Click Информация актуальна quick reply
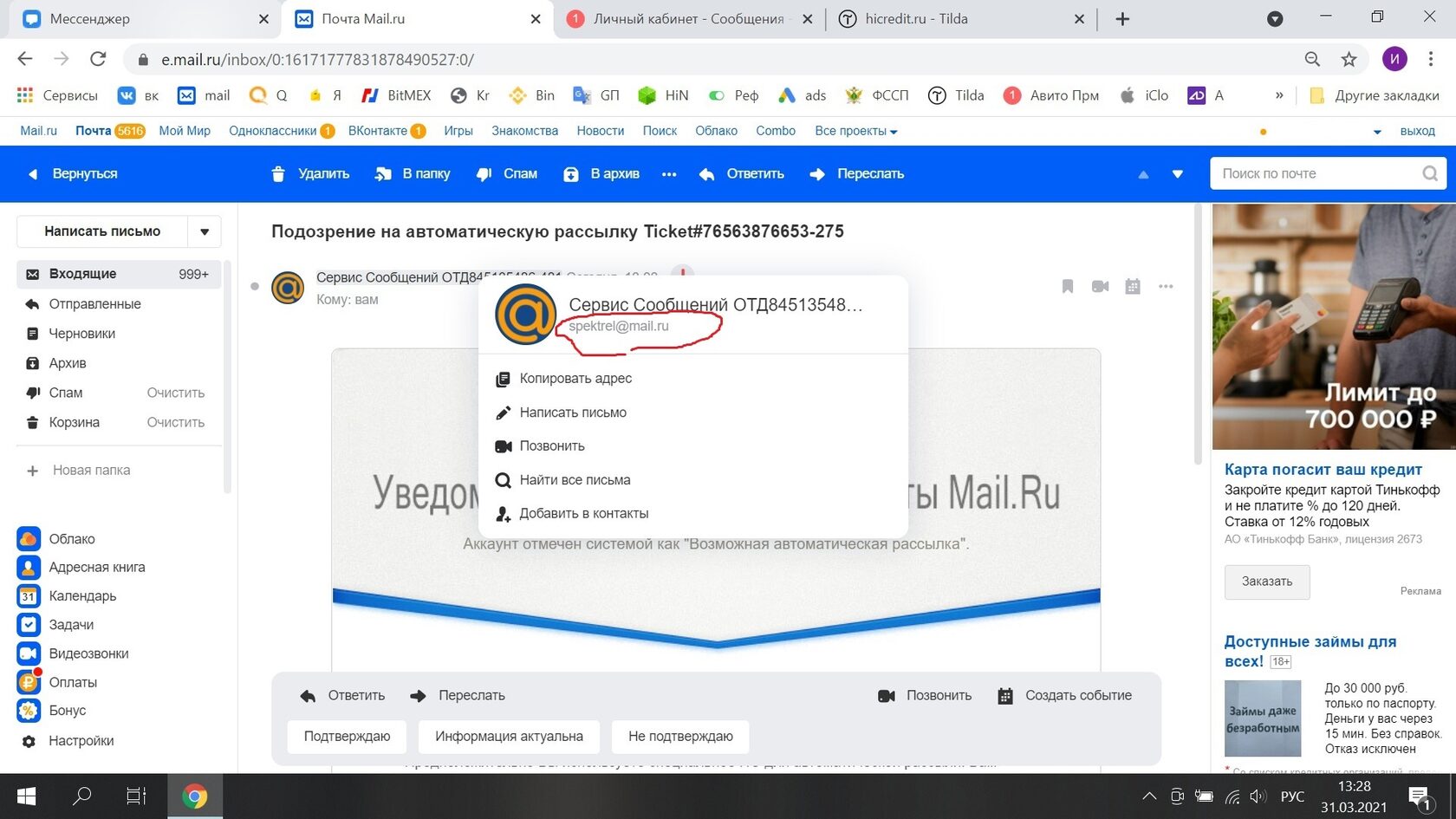The height and width of the screenshot is (819, 1456). (x=509, y=737)
